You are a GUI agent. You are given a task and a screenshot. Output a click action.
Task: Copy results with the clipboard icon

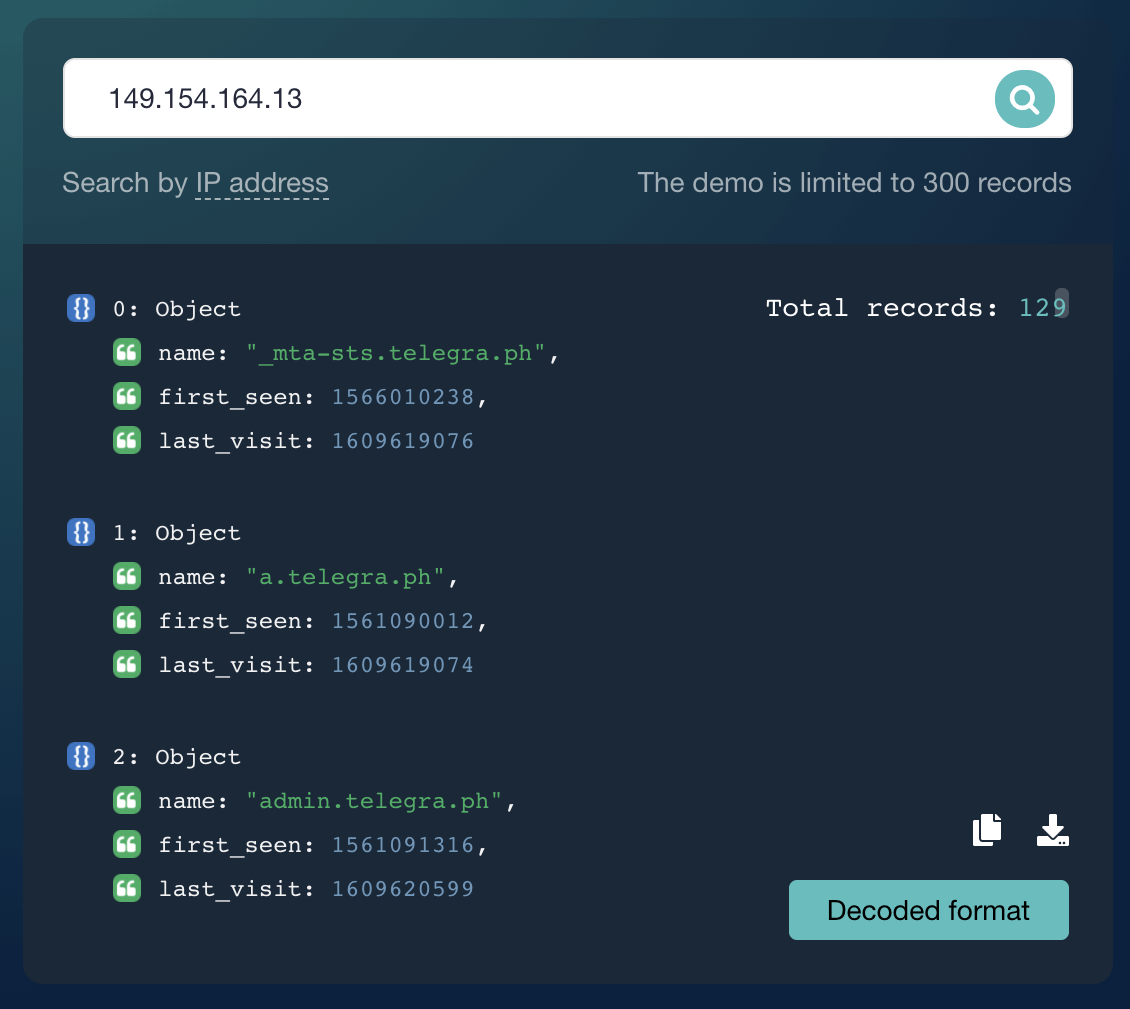(987, 830)
